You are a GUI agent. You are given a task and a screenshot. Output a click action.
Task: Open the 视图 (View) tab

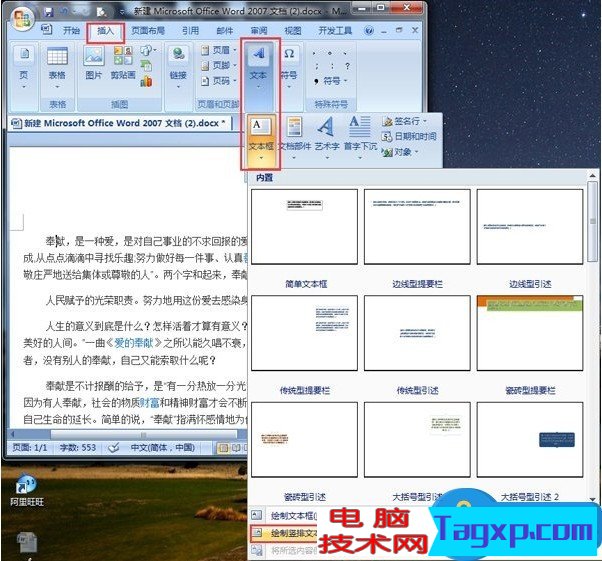[293, 30]
